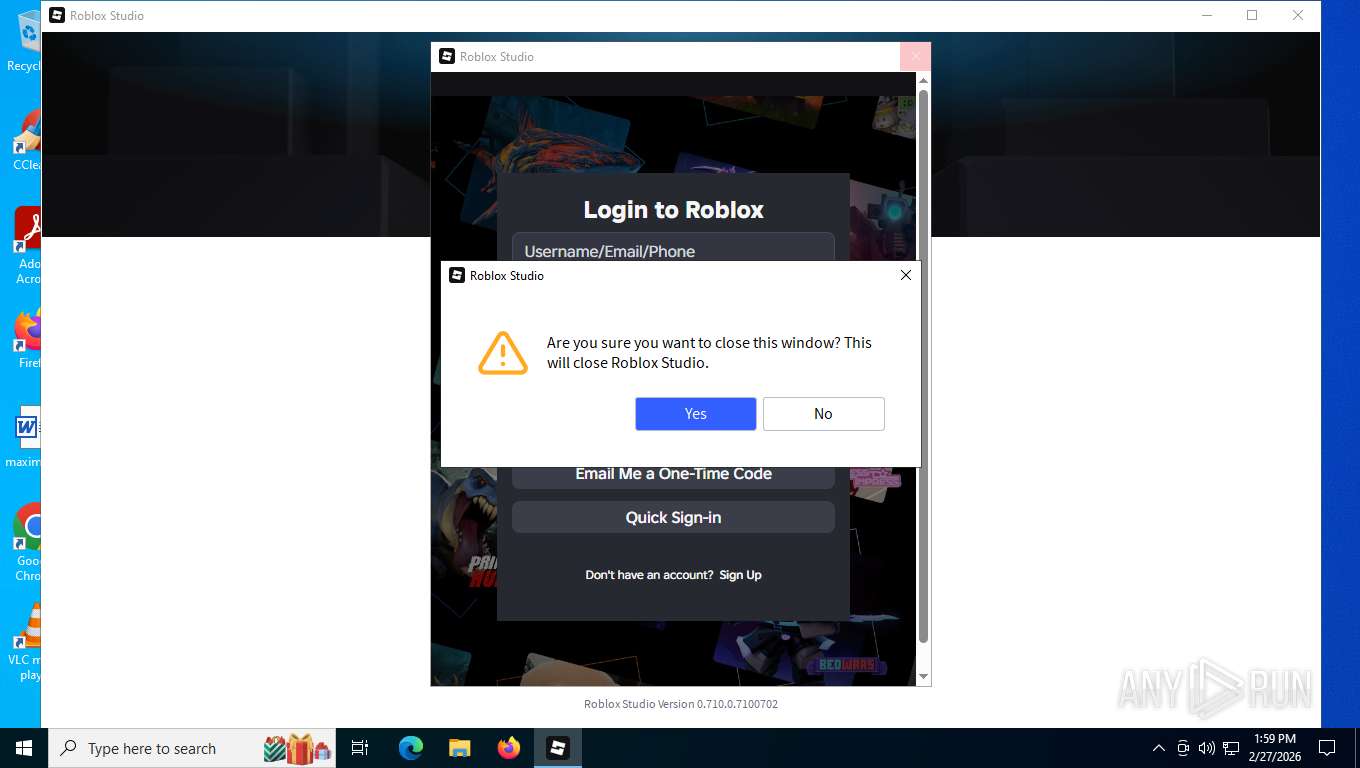Click the taskbar search box
The width and height of the screenshot is (1360, 768).
click(194, 748)
